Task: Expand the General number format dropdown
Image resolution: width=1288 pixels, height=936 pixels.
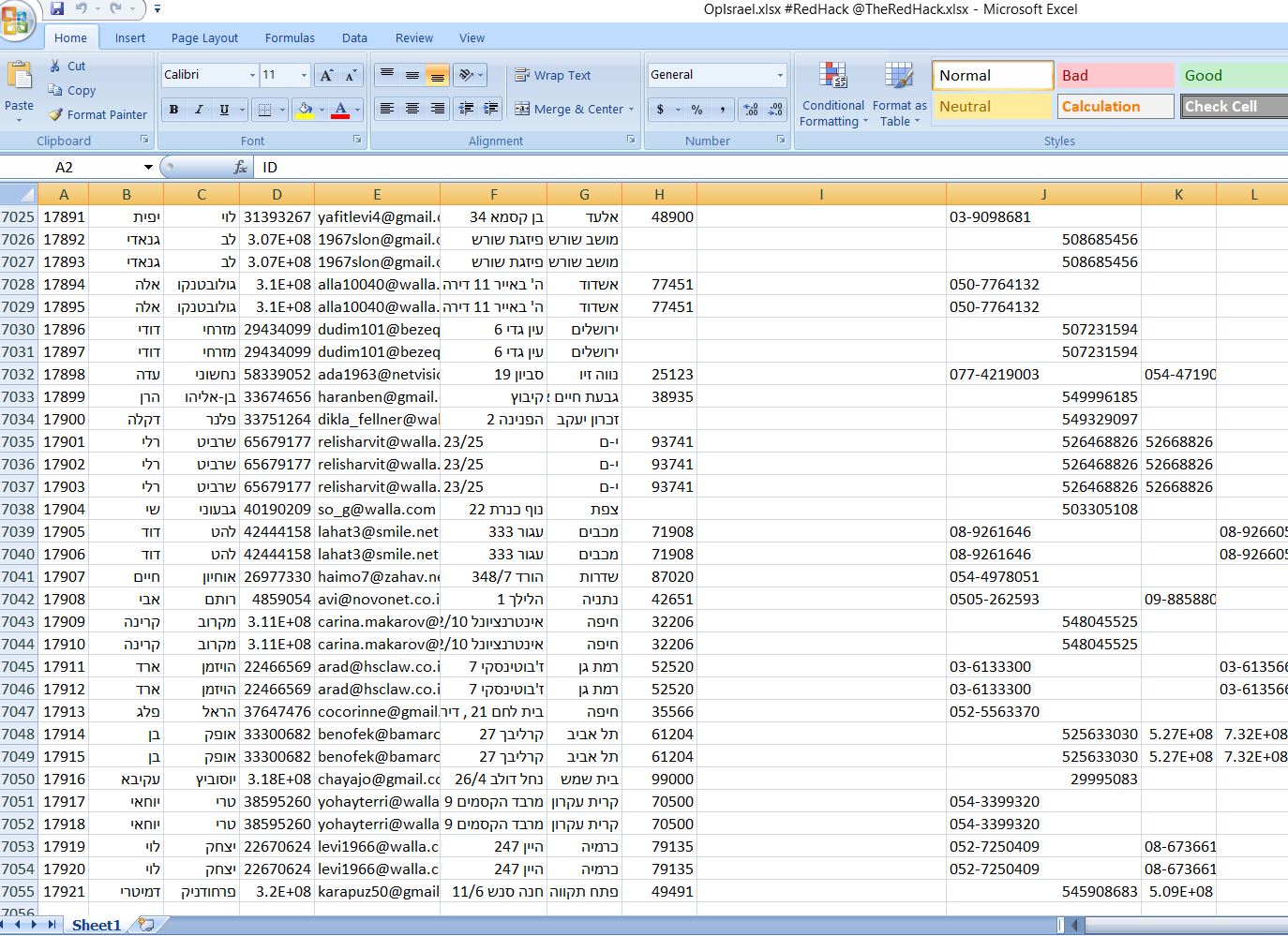Action: tap(779, 75)
